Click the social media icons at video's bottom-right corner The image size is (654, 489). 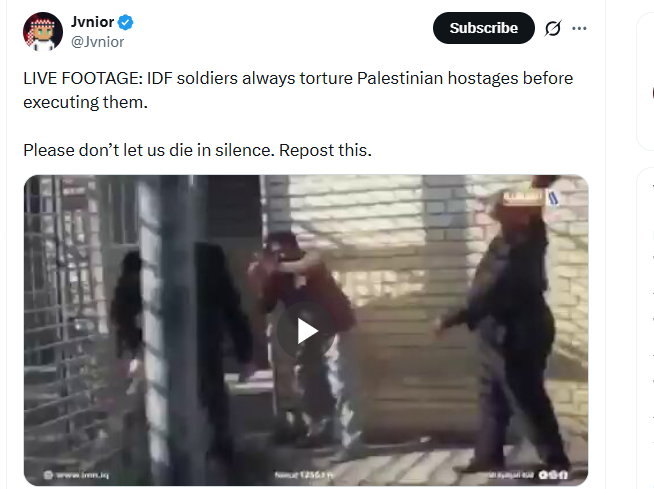pyautogui.click(x=553, y=475)
